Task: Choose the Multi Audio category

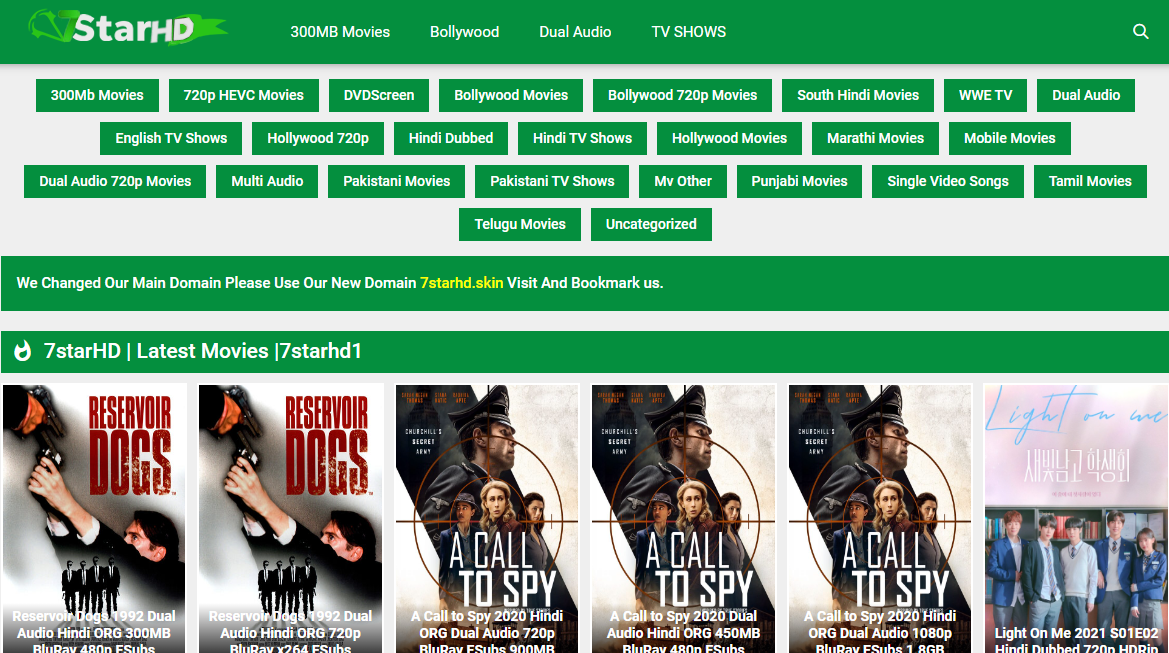Action: click(x=267, y=181)
